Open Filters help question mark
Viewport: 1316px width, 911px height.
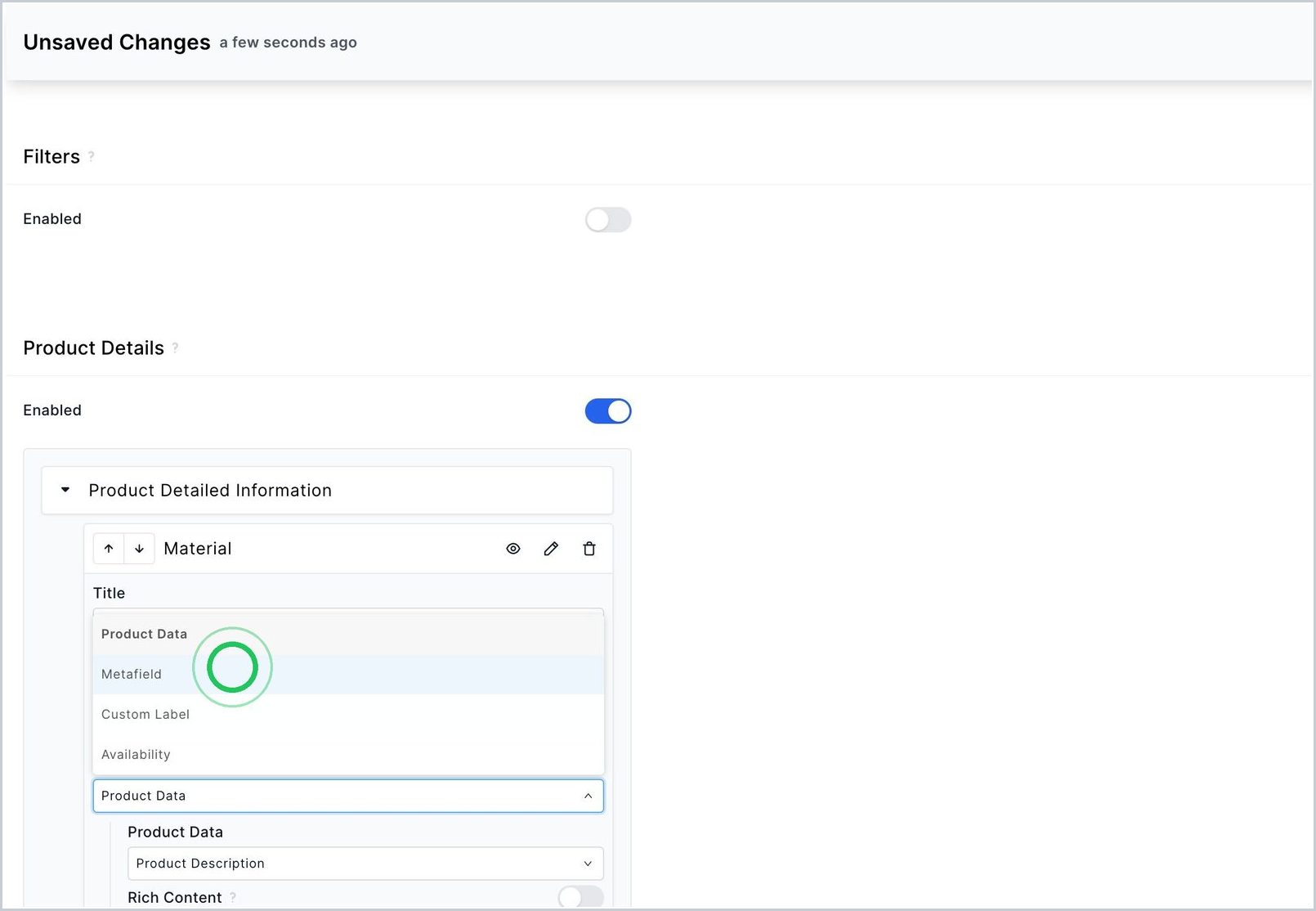tap(92, 156)
